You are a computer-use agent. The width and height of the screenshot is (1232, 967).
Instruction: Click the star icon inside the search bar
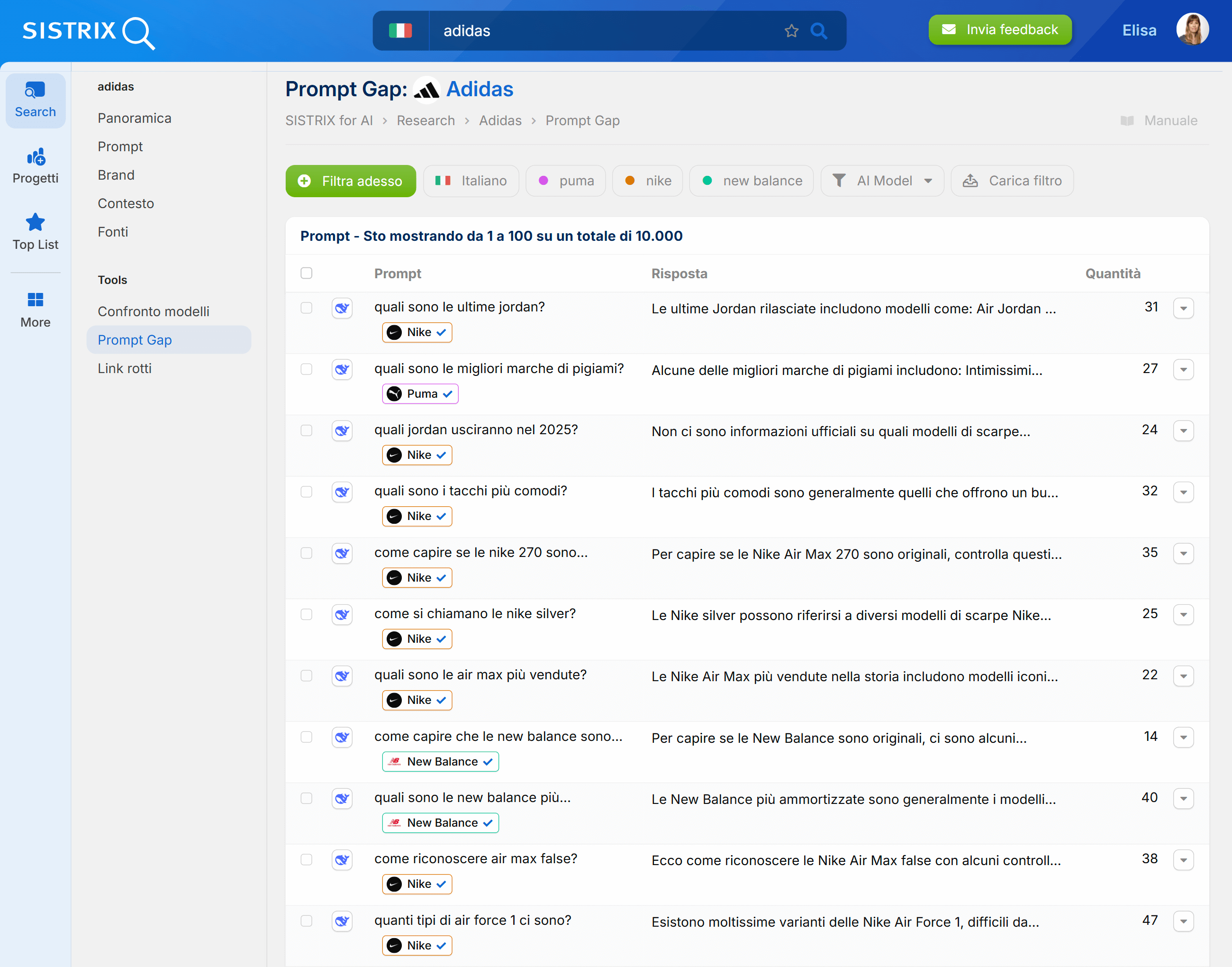[791, 30]
